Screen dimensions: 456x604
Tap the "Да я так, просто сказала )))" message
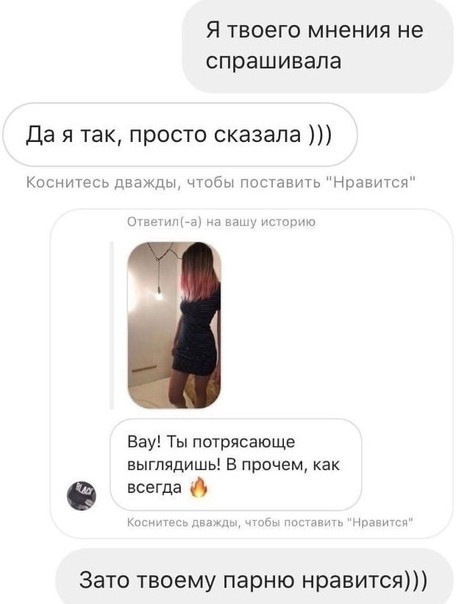point(180,134)
